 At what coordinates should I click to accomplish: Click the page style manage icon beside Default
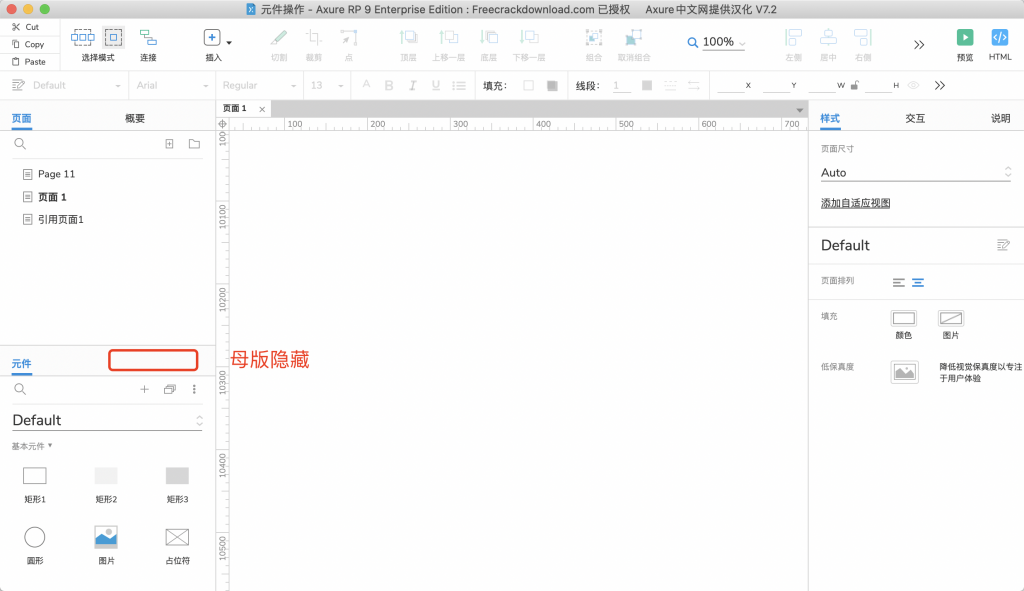coord(1003,245)
